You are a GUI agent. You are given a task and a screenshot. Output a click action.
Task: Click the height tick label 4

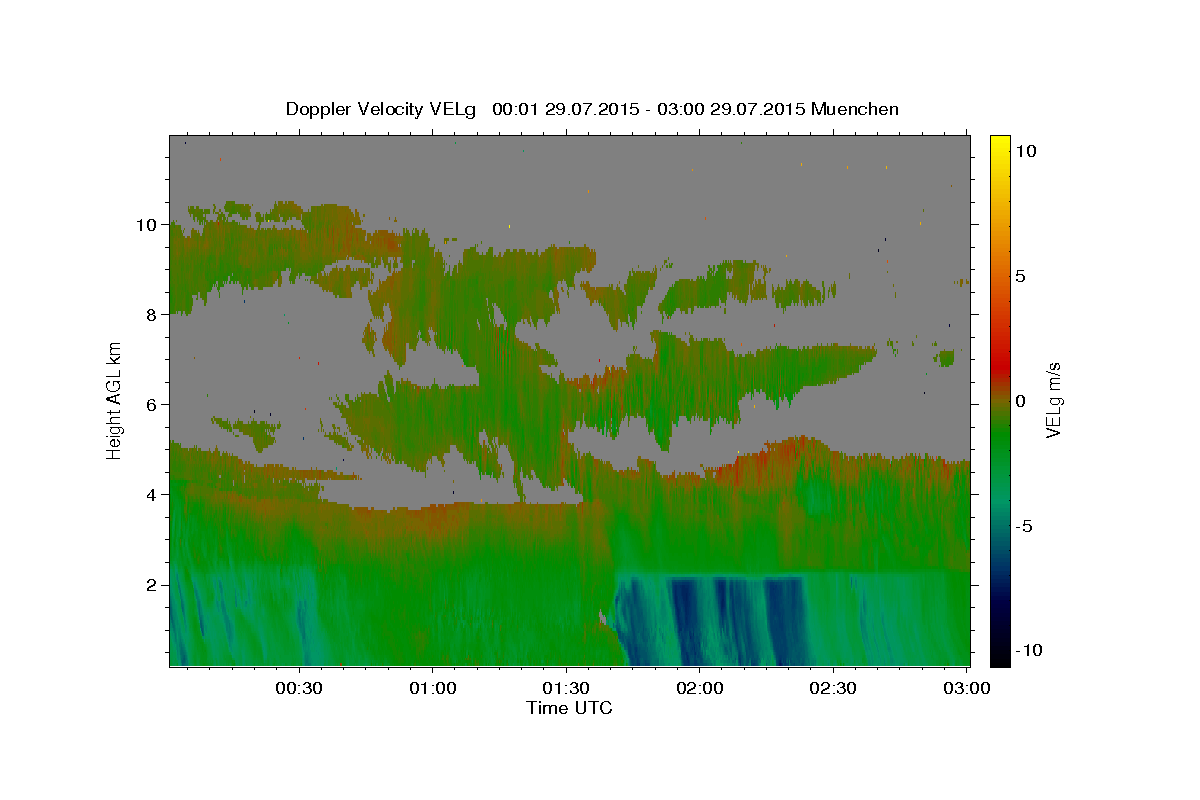click(152, 494)
